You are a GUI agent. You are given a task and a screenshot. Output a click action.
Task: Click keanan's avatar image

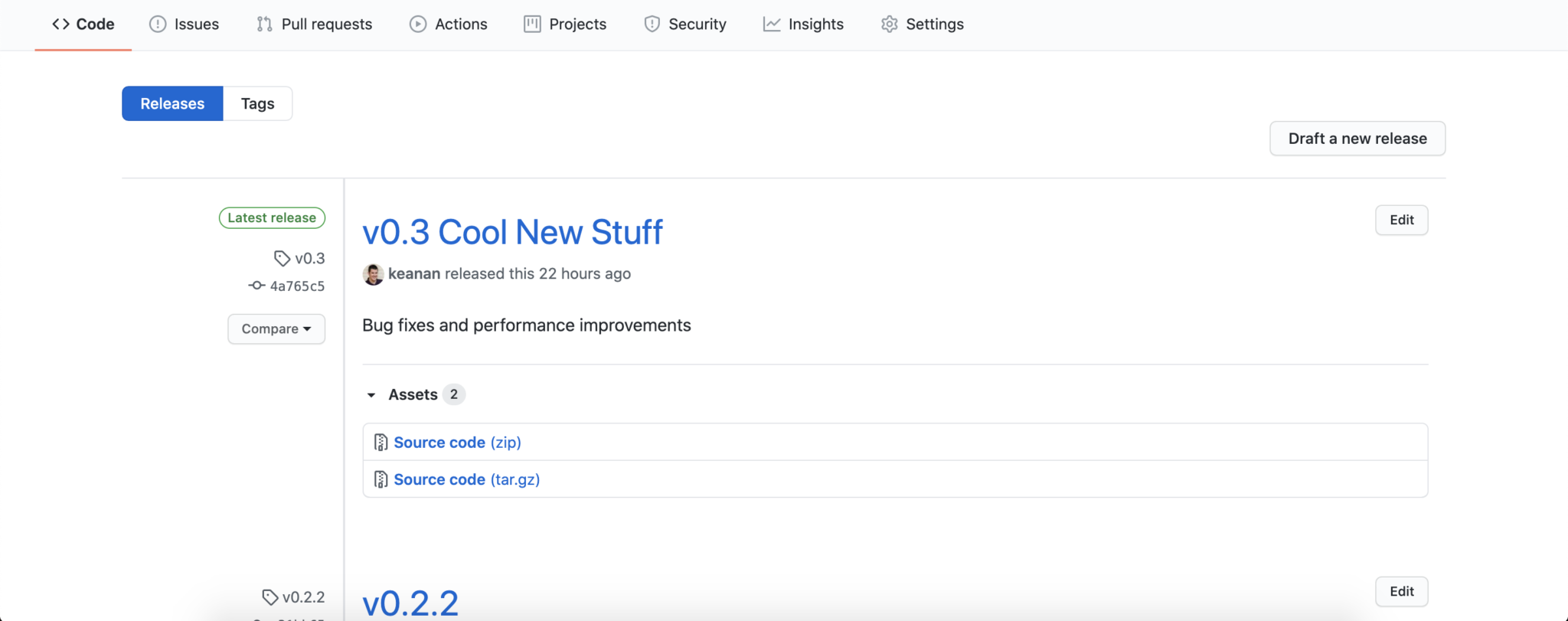[x=373, y=274]
